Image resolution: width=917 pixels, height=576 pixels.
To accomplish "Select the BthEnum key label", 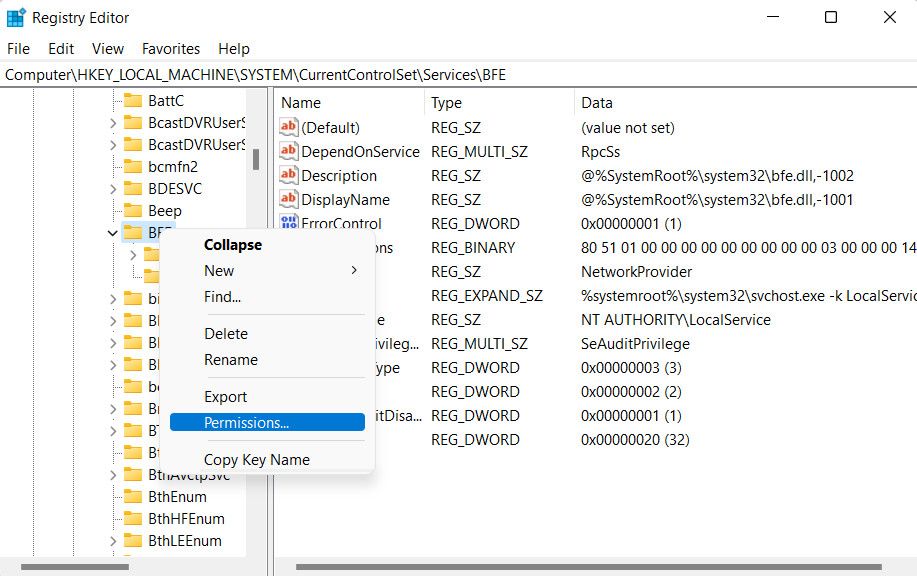I will click(177, 496).
